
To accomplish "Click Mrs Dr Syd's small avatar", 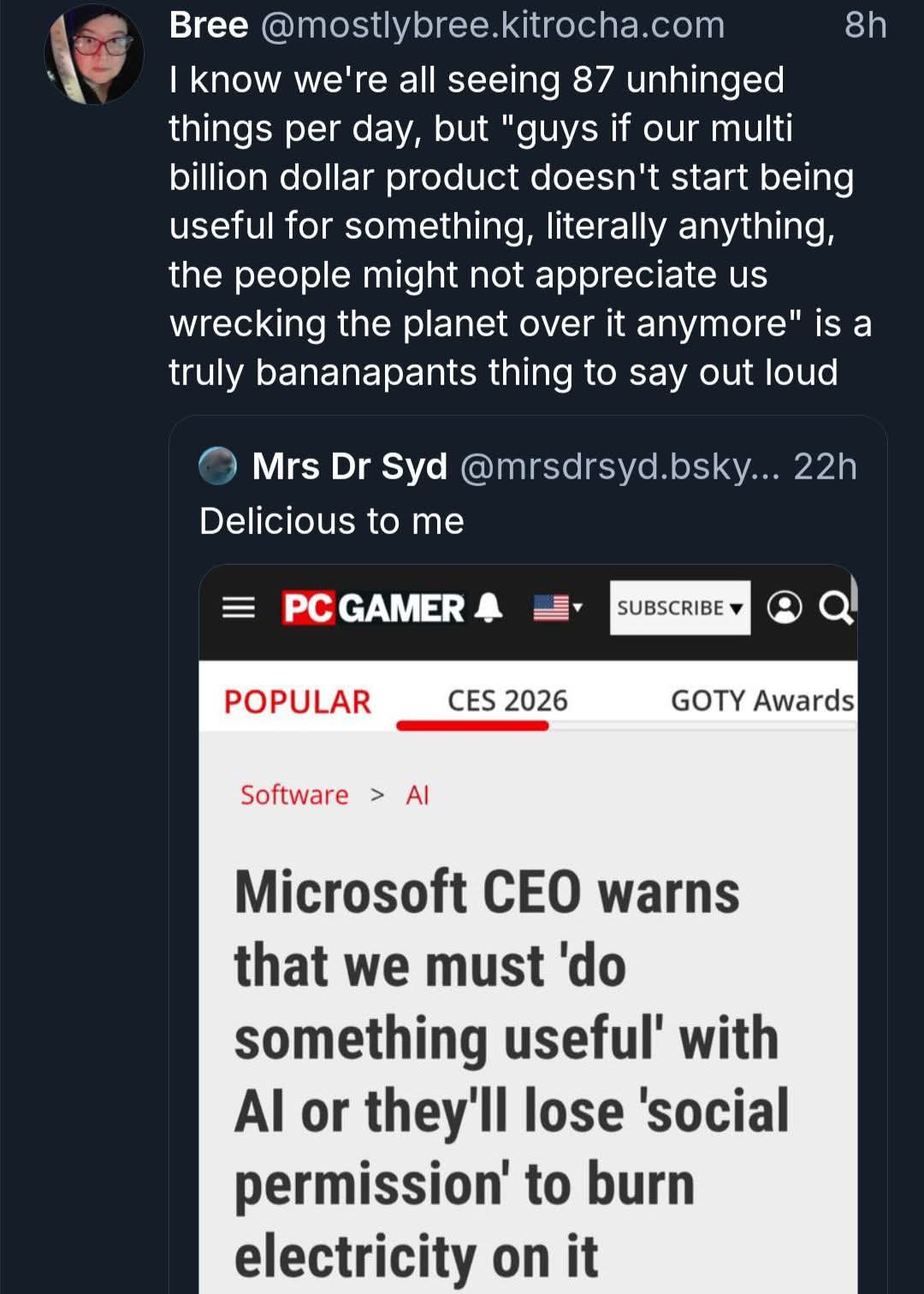I will point(218,466).
